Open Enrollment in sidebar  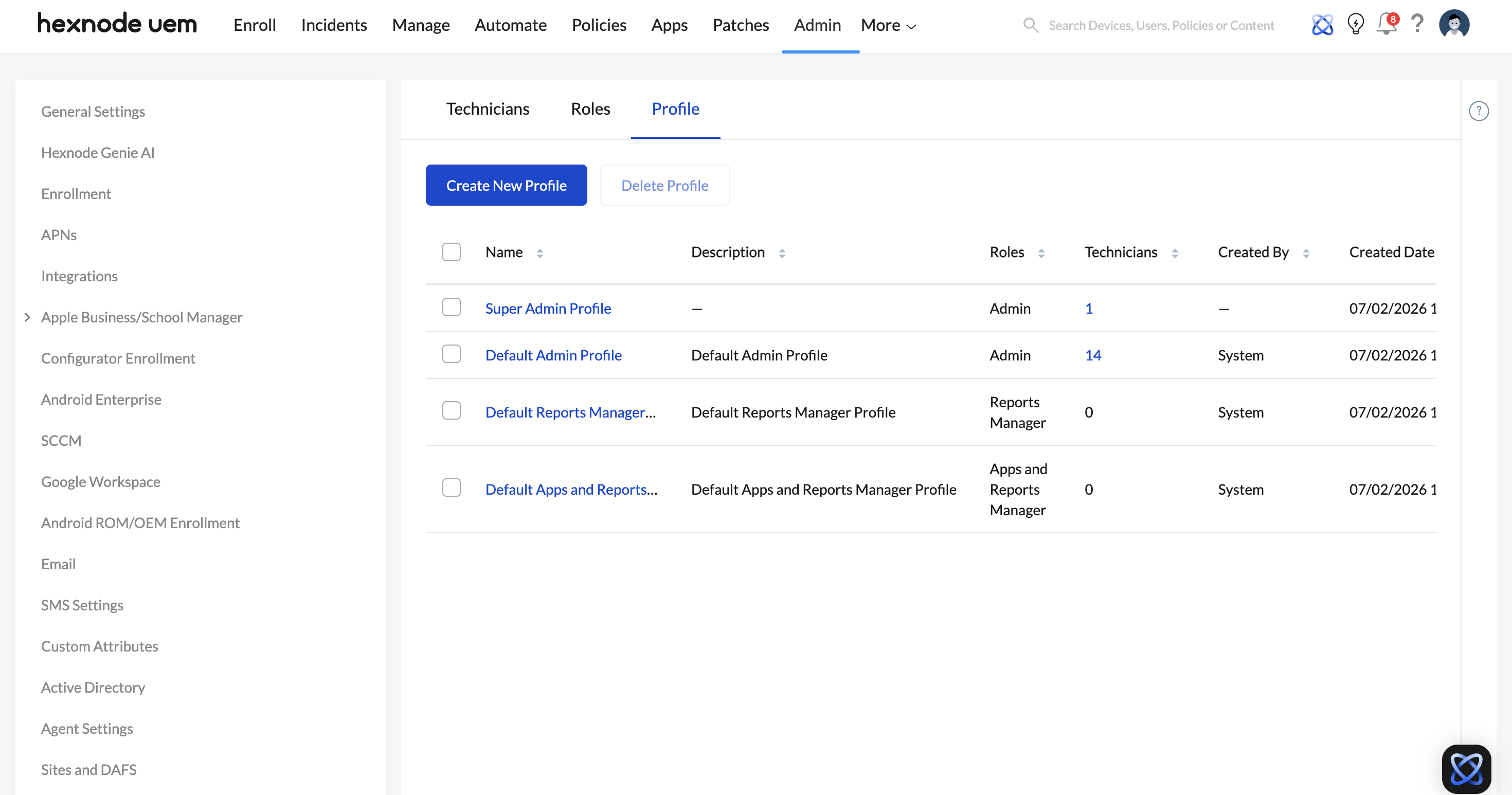pyautogui.click(x=76, y=194)
